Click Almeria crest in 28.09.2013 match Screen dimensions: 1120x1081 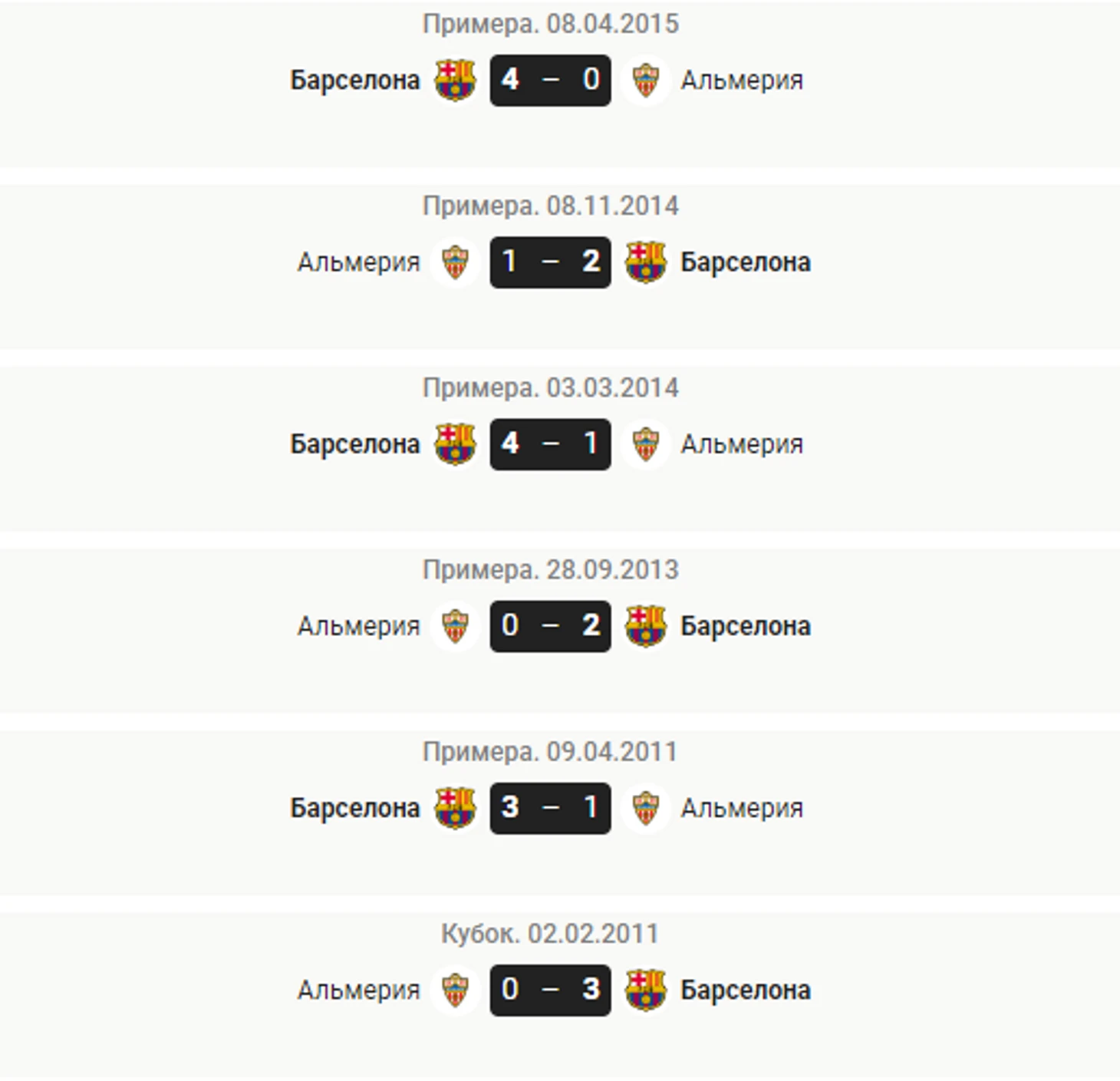tap(455, 626)
